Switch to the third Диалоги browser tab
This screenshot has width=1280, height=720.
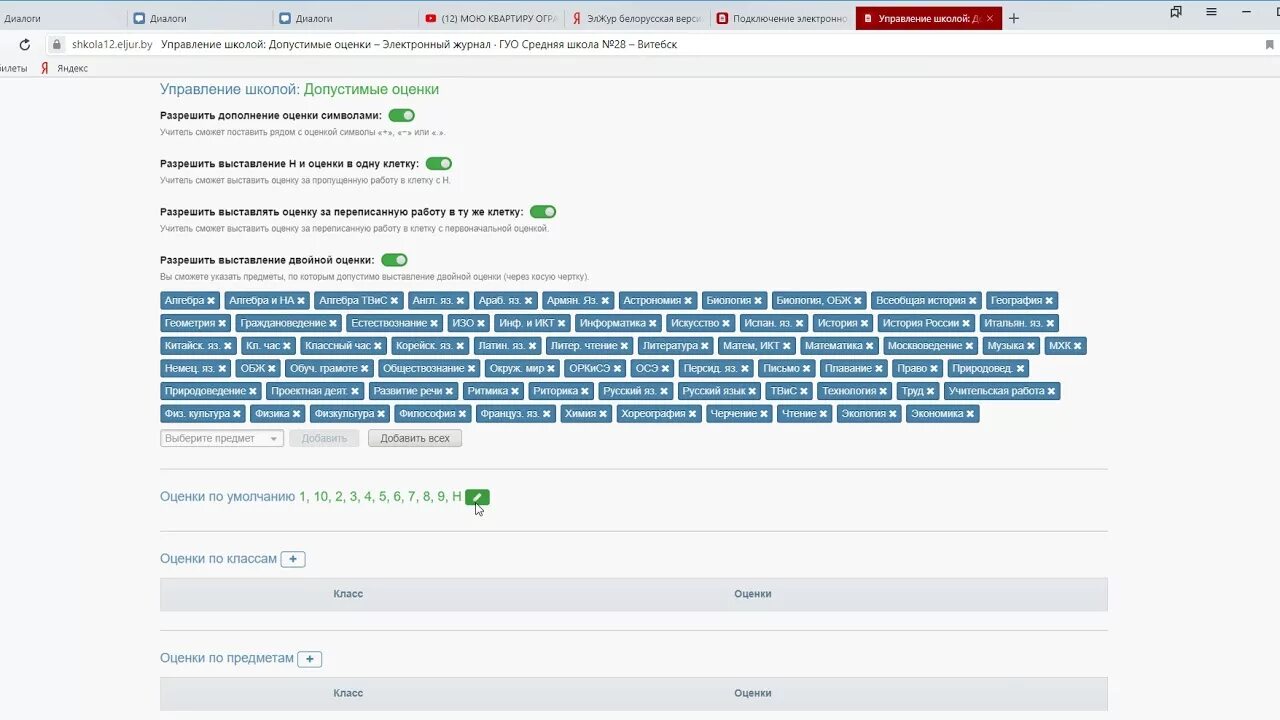[x=346, y=18]
